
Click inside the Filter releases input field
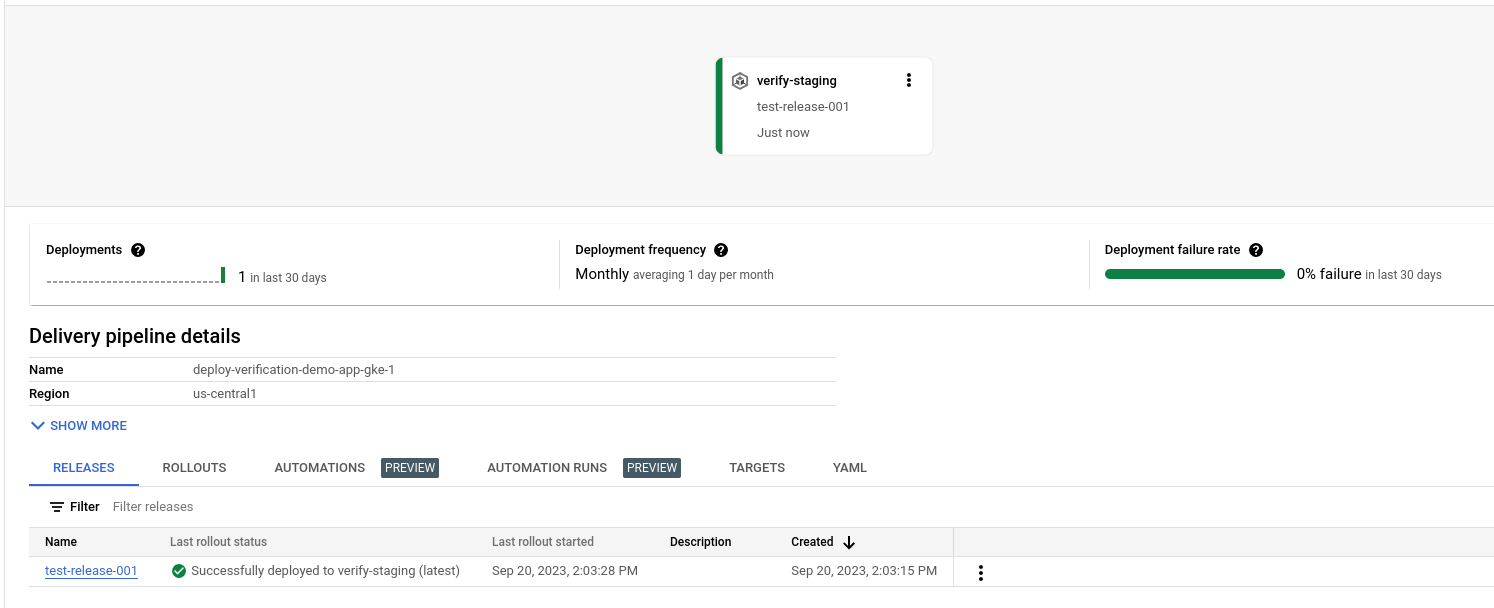(x=200, y=506)
